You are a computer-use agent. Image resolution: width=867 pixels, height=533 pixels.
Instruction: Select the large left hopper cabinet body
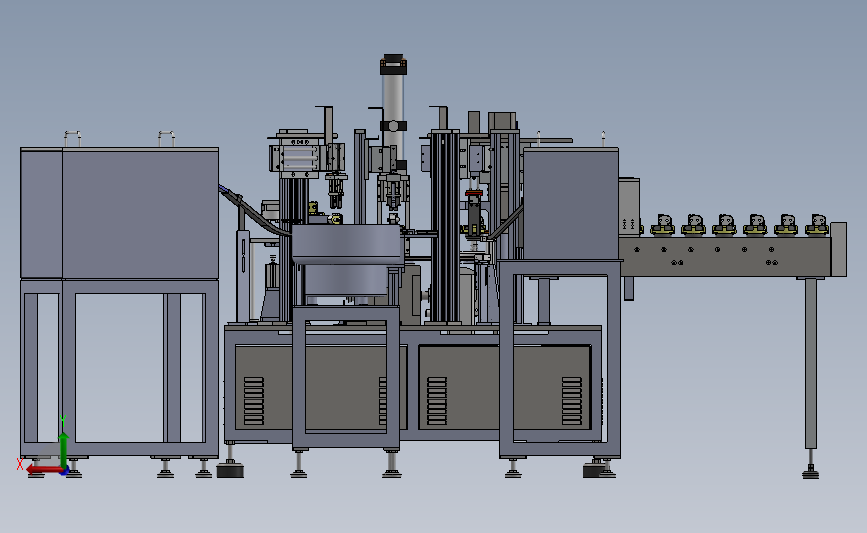pyautogui.click(x=119, y=213)
